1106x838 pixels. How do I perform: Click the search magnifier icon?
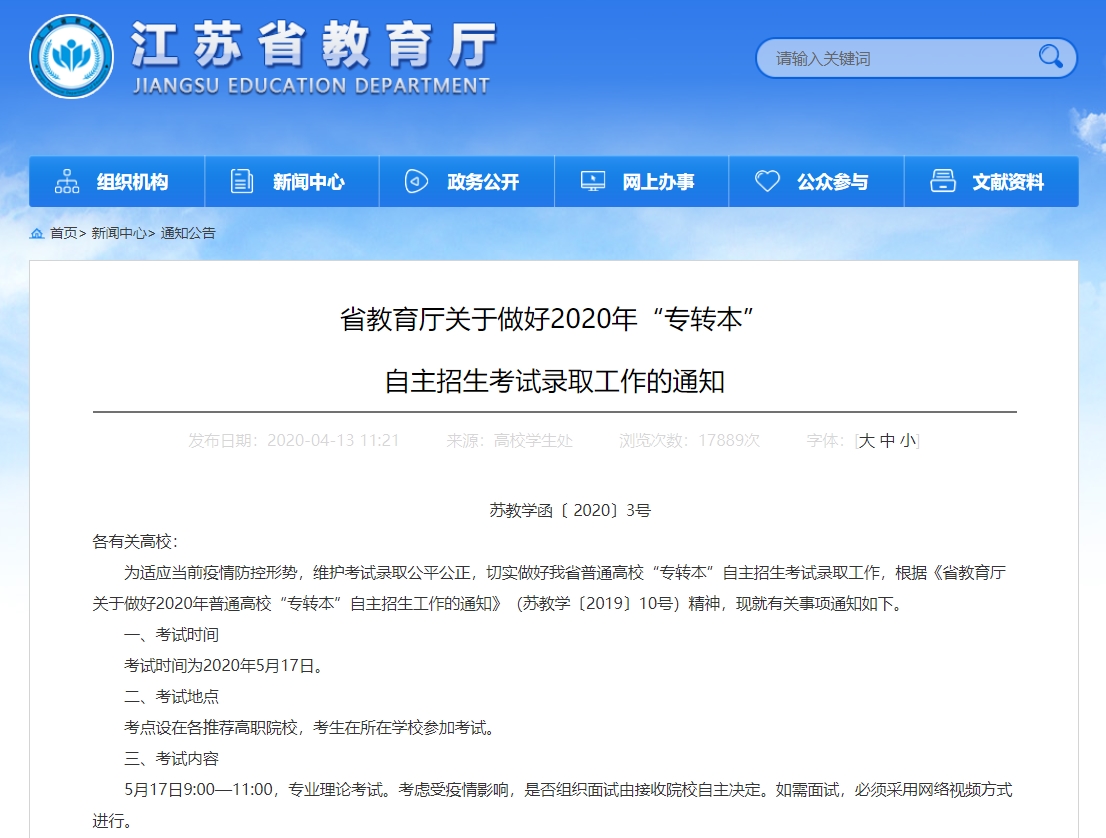tap(1048, 57)
